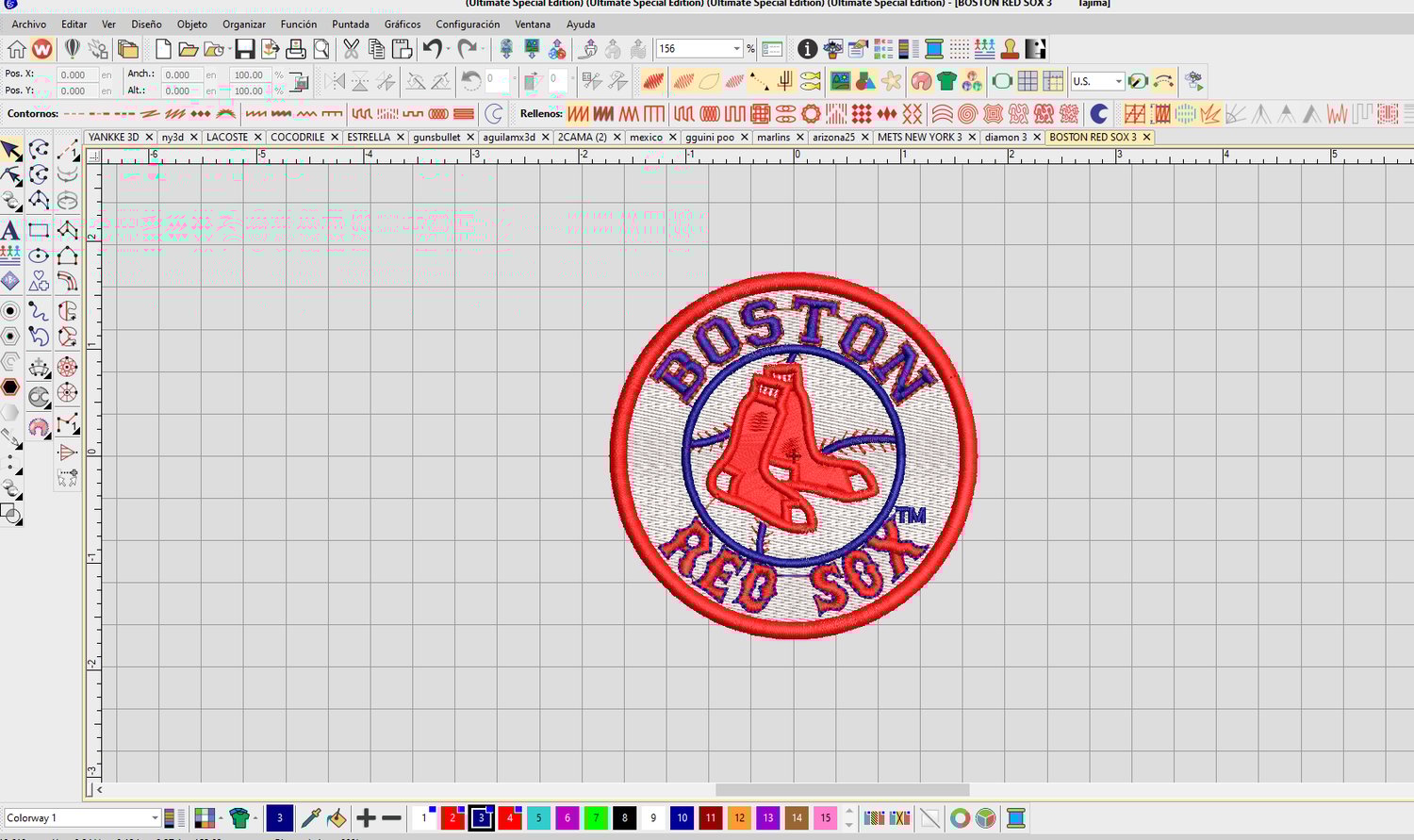Toggle hoop display
The height and width of the screenshot is (840, 1414).
point(1002,81)
